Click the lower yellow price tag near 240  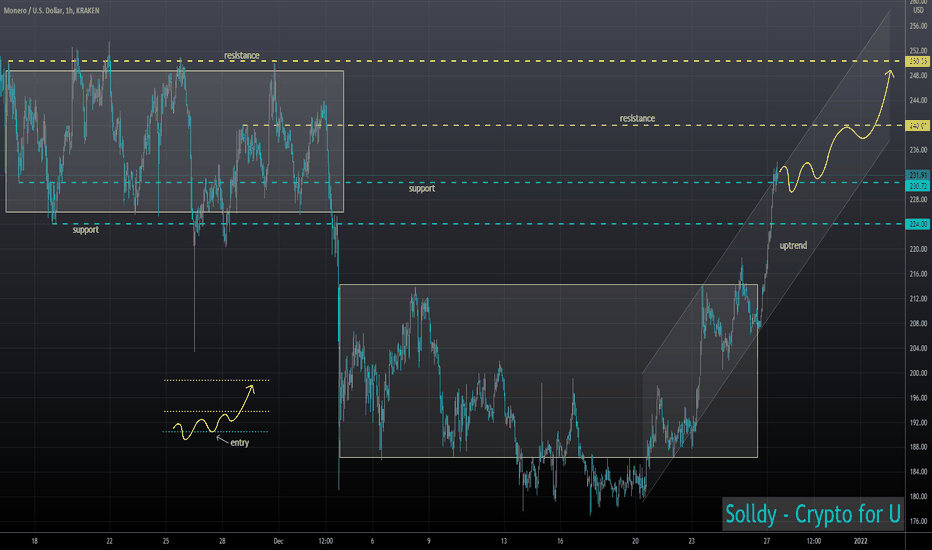coord(918,125)
